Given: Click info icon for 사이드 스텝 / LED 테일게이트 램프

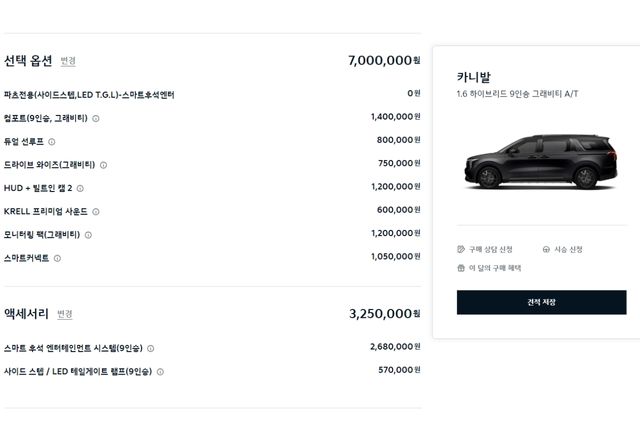Looking at the screenshot, I should [160, 372].
